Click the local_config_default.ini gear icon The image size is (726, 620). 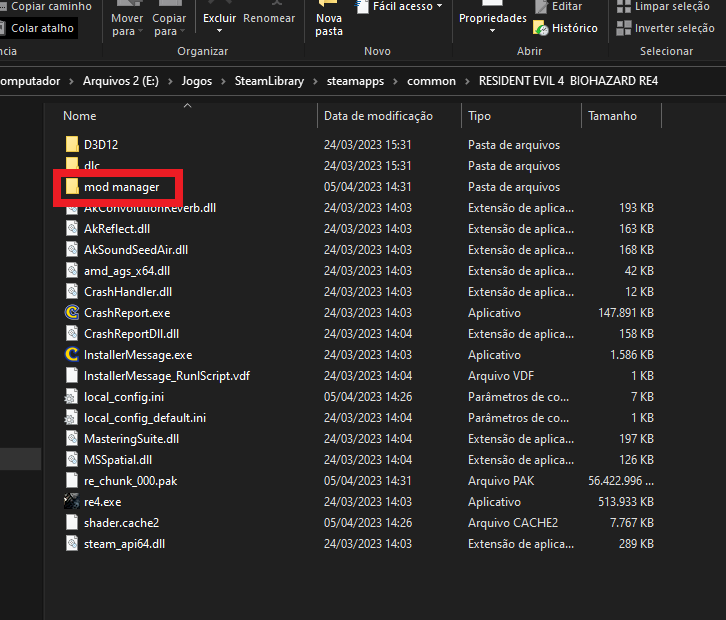coord(71,418)
